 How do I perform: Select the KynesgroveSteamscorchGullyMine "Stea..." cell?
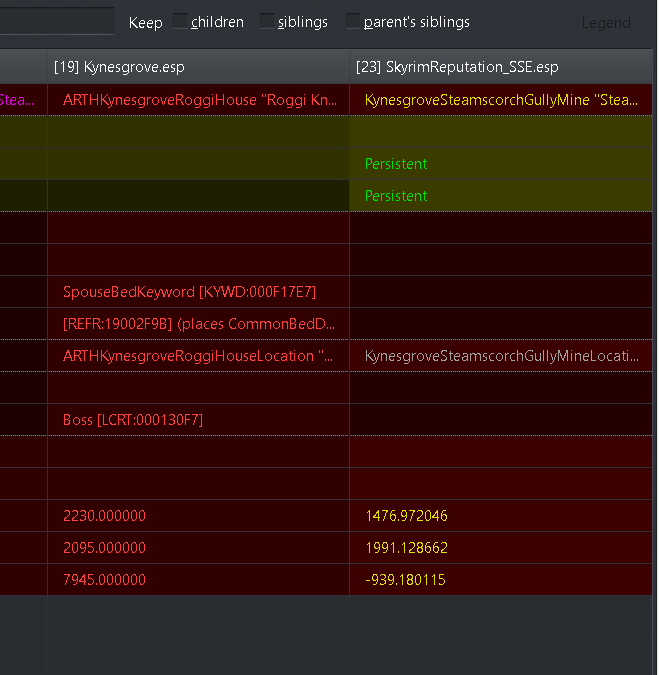(501, 100)
